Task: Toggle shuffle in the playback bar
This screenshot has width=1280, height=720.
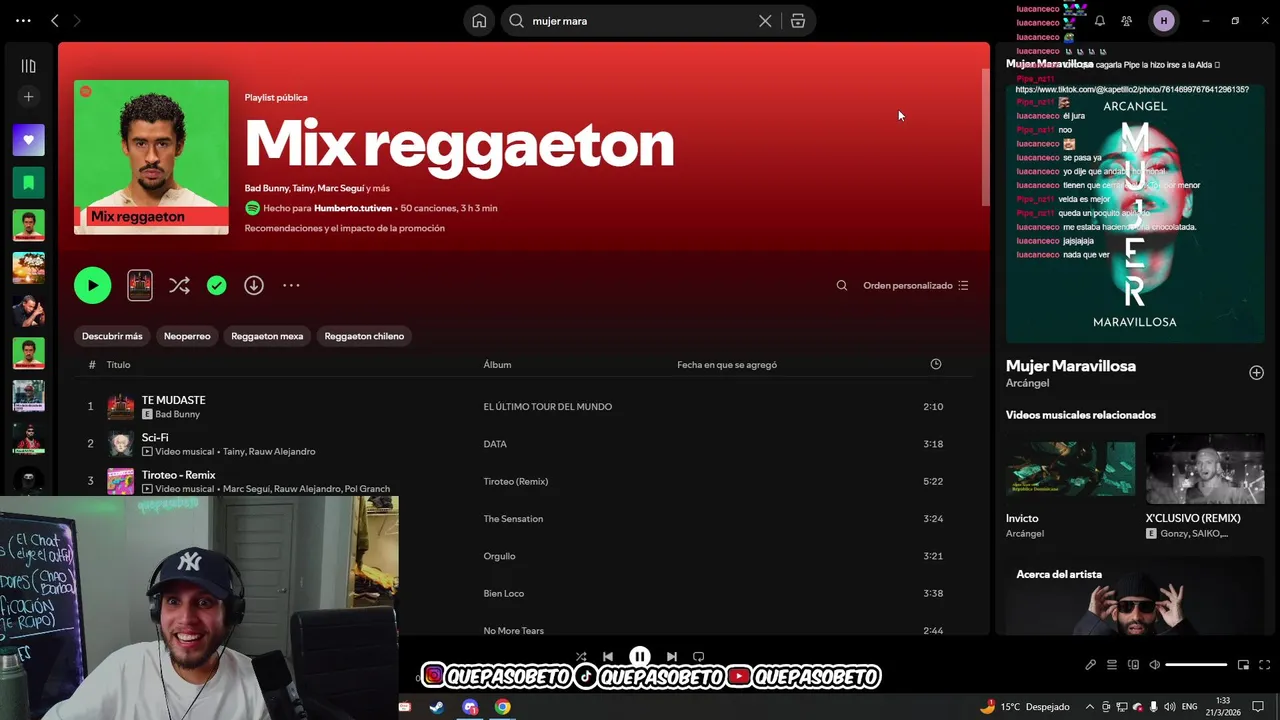Action: point(581,657)
